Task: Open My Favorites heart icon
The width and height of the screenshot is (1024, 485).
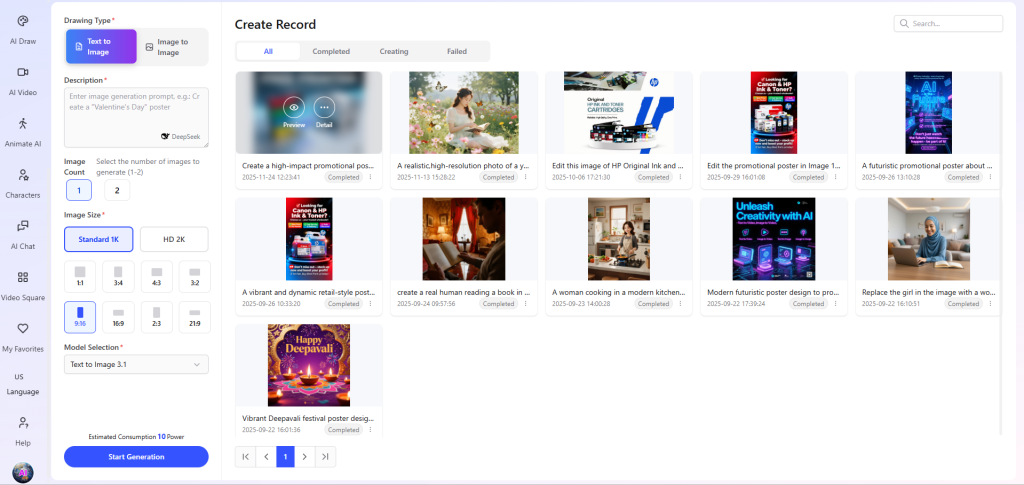Action: tap(22, 335)
